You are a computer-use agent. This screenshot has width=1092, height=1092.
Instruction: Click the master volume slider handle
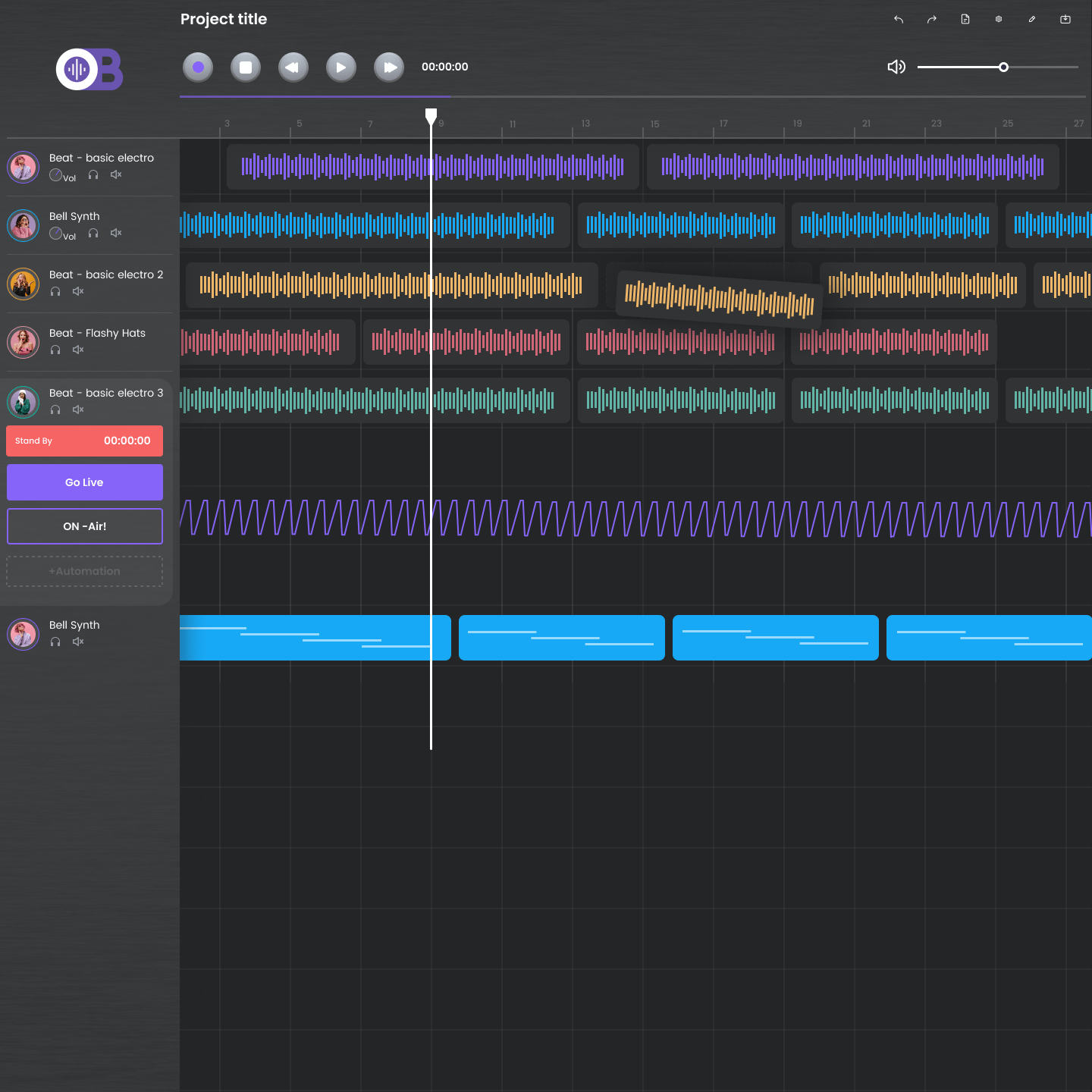click(x=1003, y=67)
